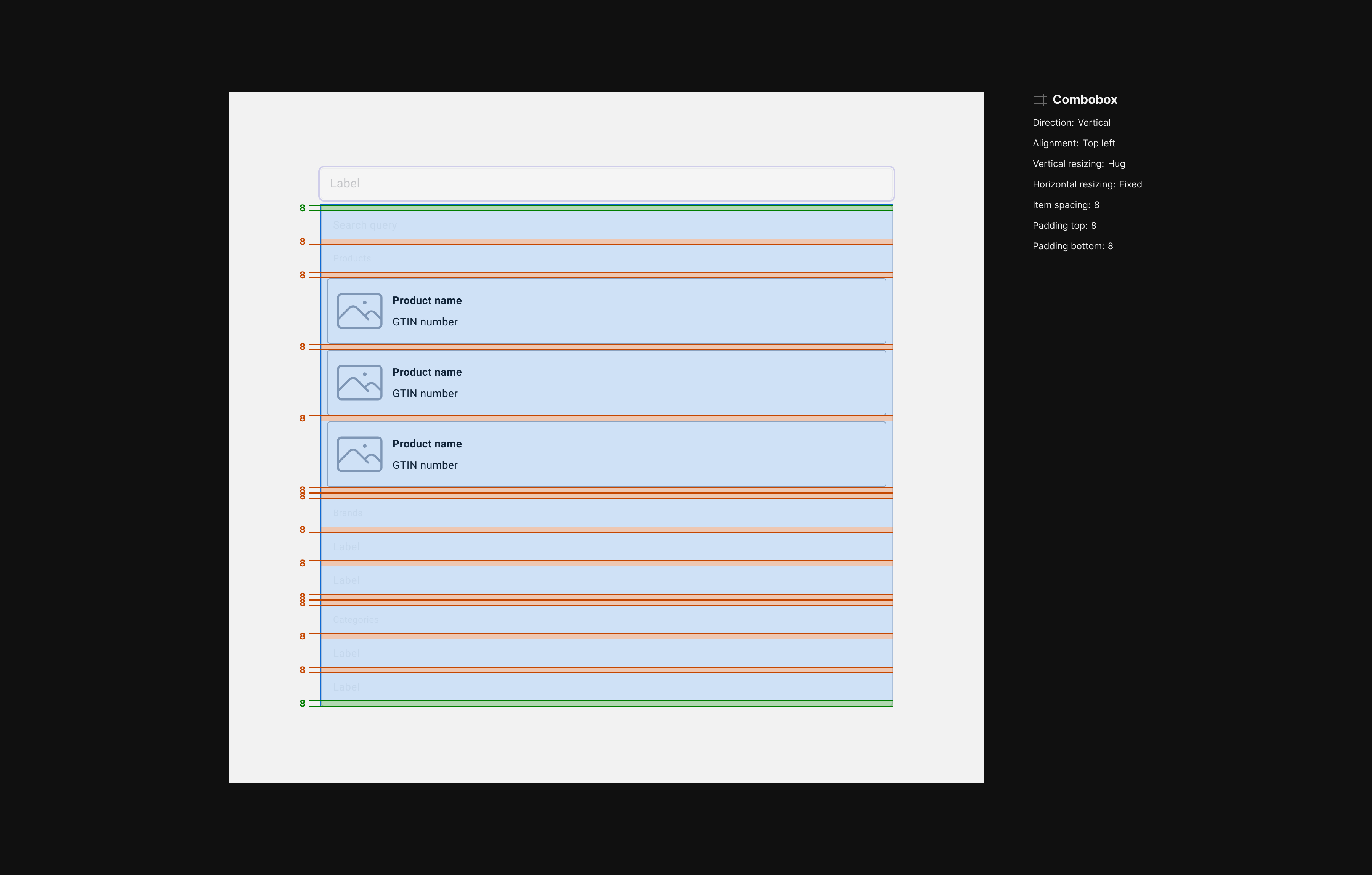Click the Products section header

click(606, 259)
